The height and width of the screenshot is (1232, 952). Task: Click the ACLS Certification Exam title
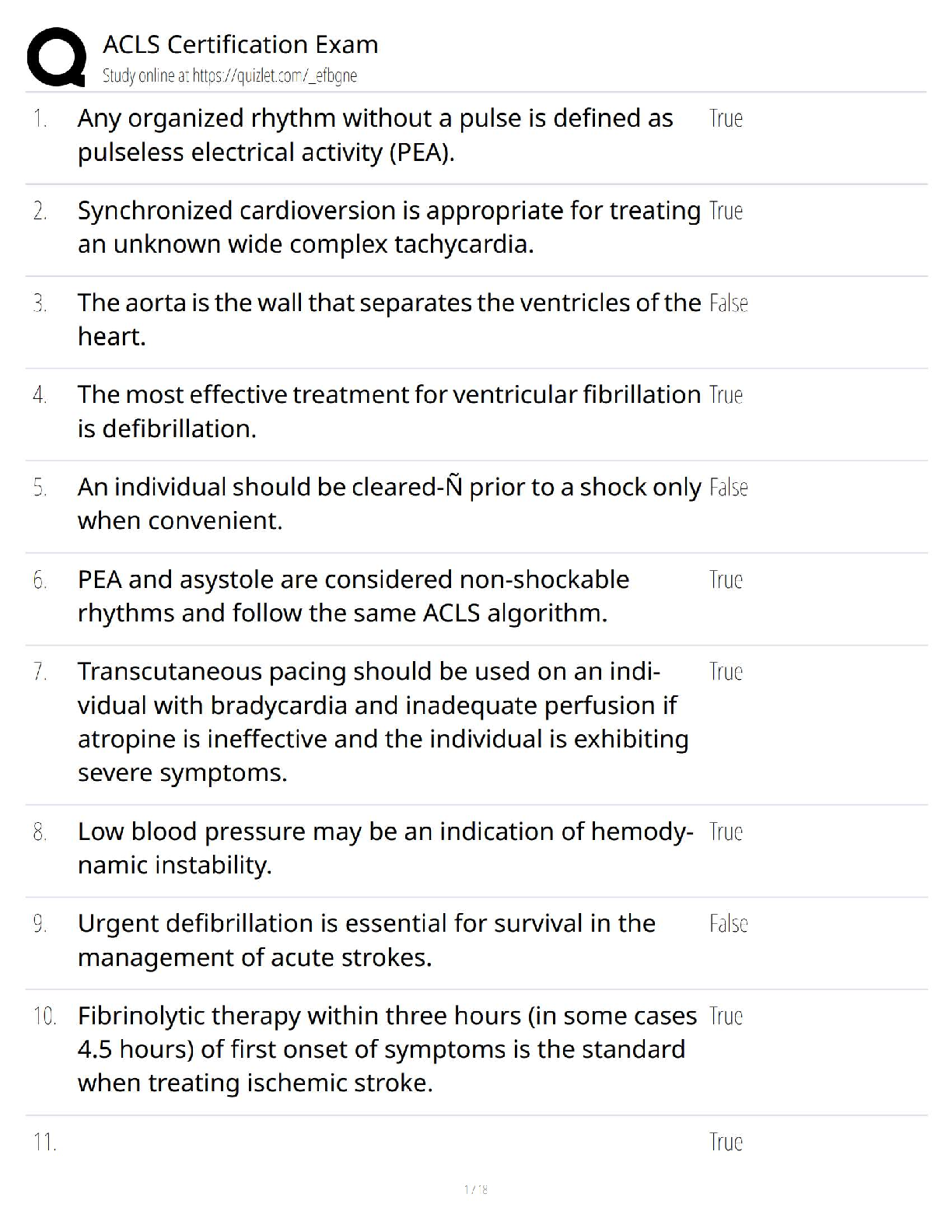point(240,44)
